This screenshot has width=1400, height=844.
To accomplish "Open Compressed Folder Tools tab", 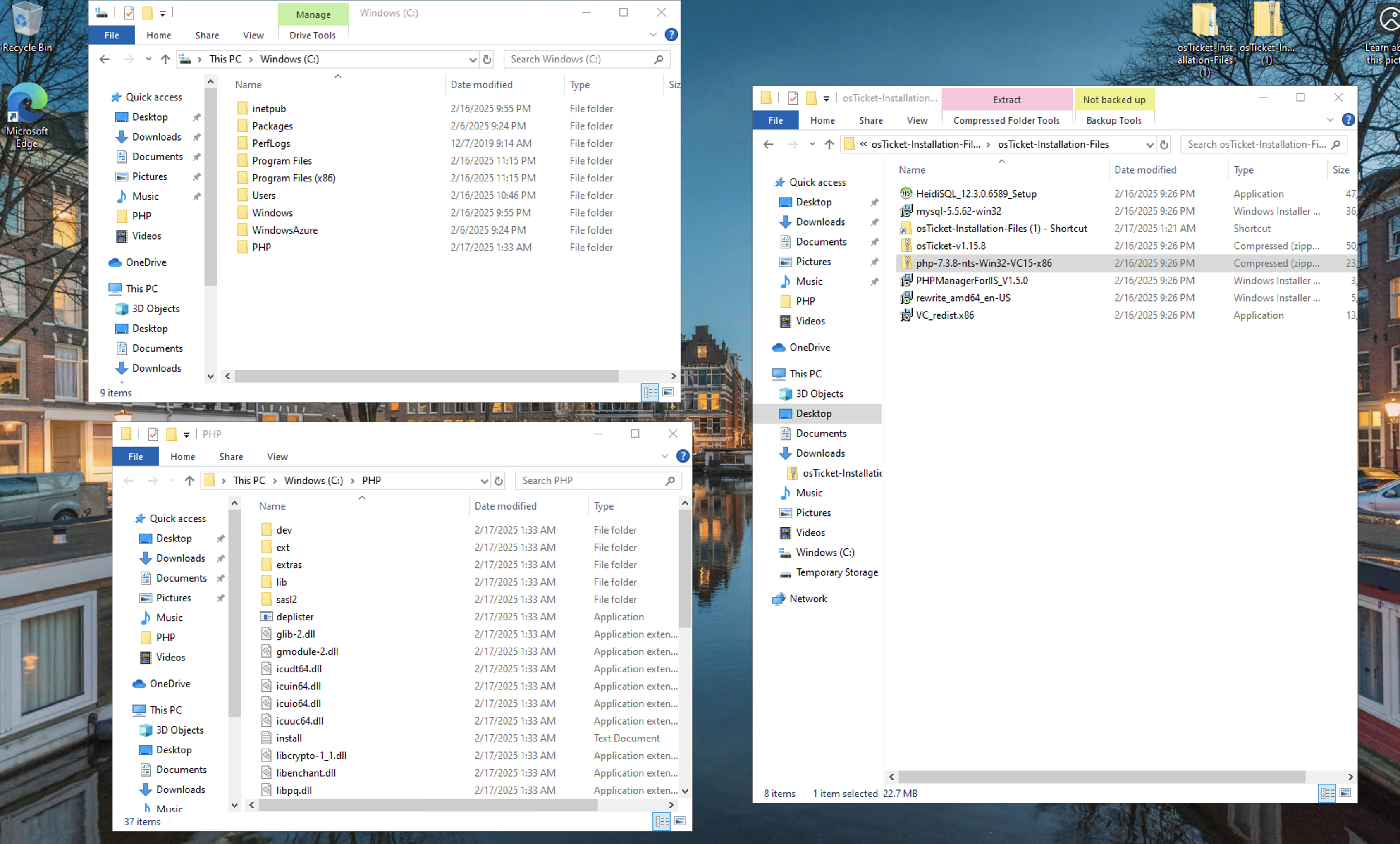I will point(1006,120).
